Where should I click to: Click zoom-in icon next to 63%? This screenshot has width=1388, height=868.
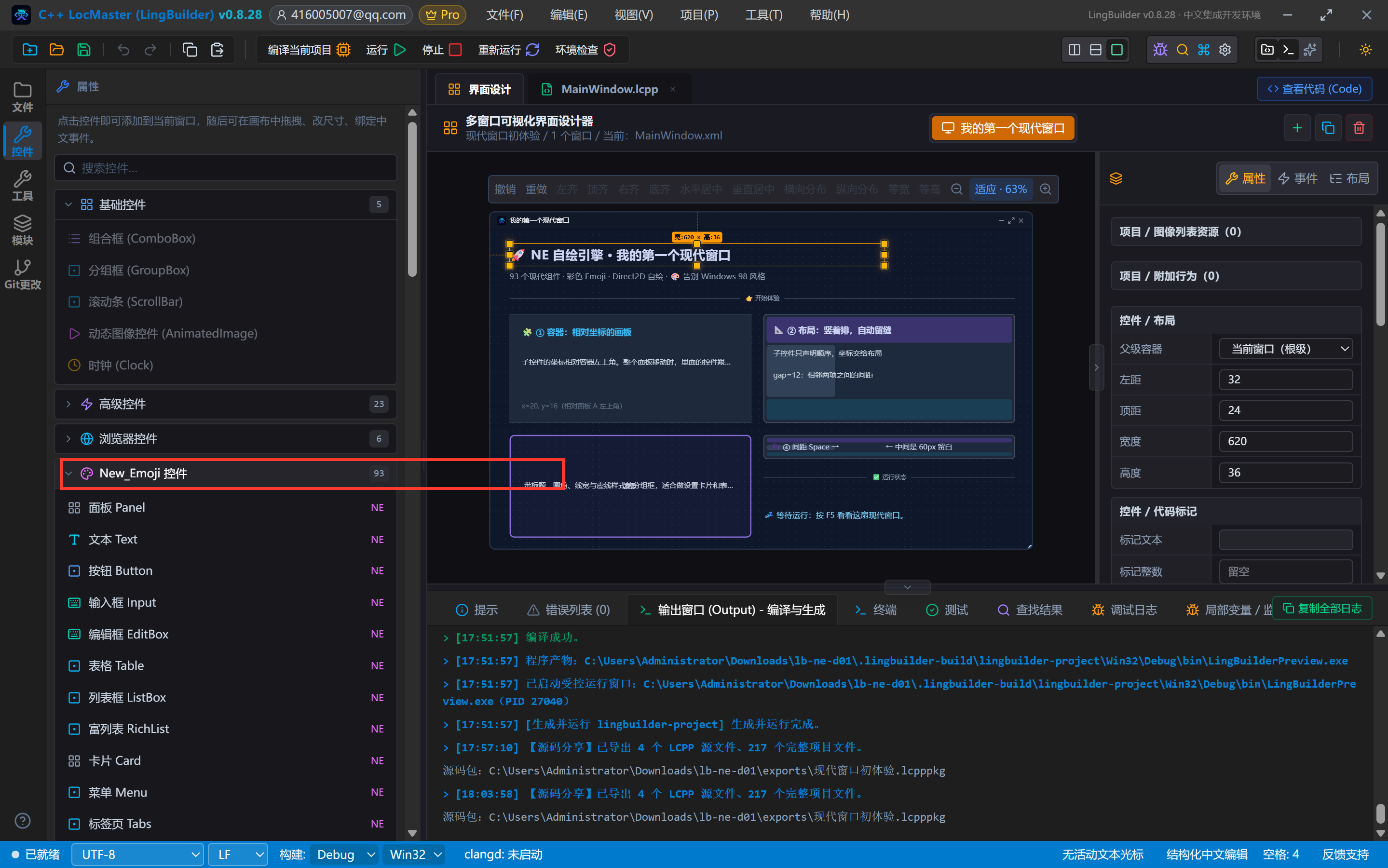(x=1045, y=190)
